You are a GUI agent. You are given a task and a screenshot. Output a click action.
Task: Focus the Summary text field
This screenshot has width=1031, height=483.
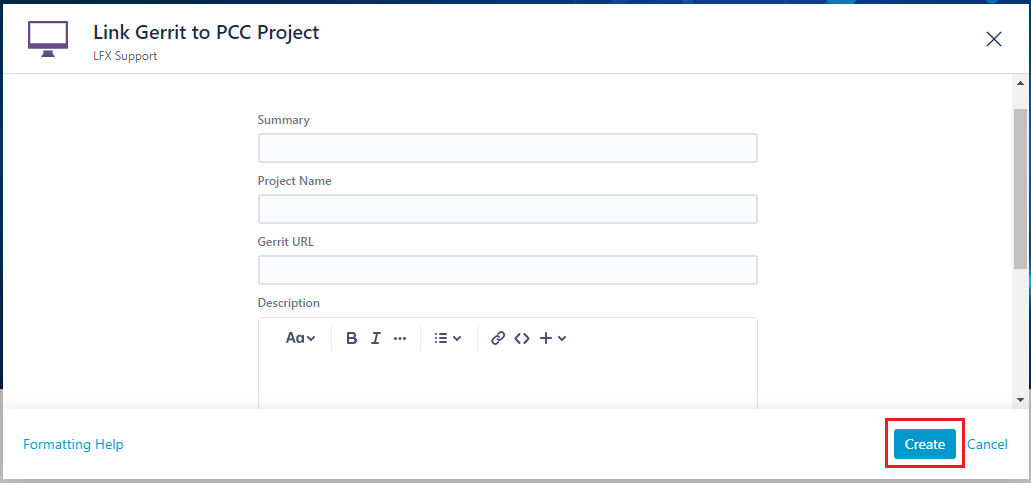pos(507,148)
